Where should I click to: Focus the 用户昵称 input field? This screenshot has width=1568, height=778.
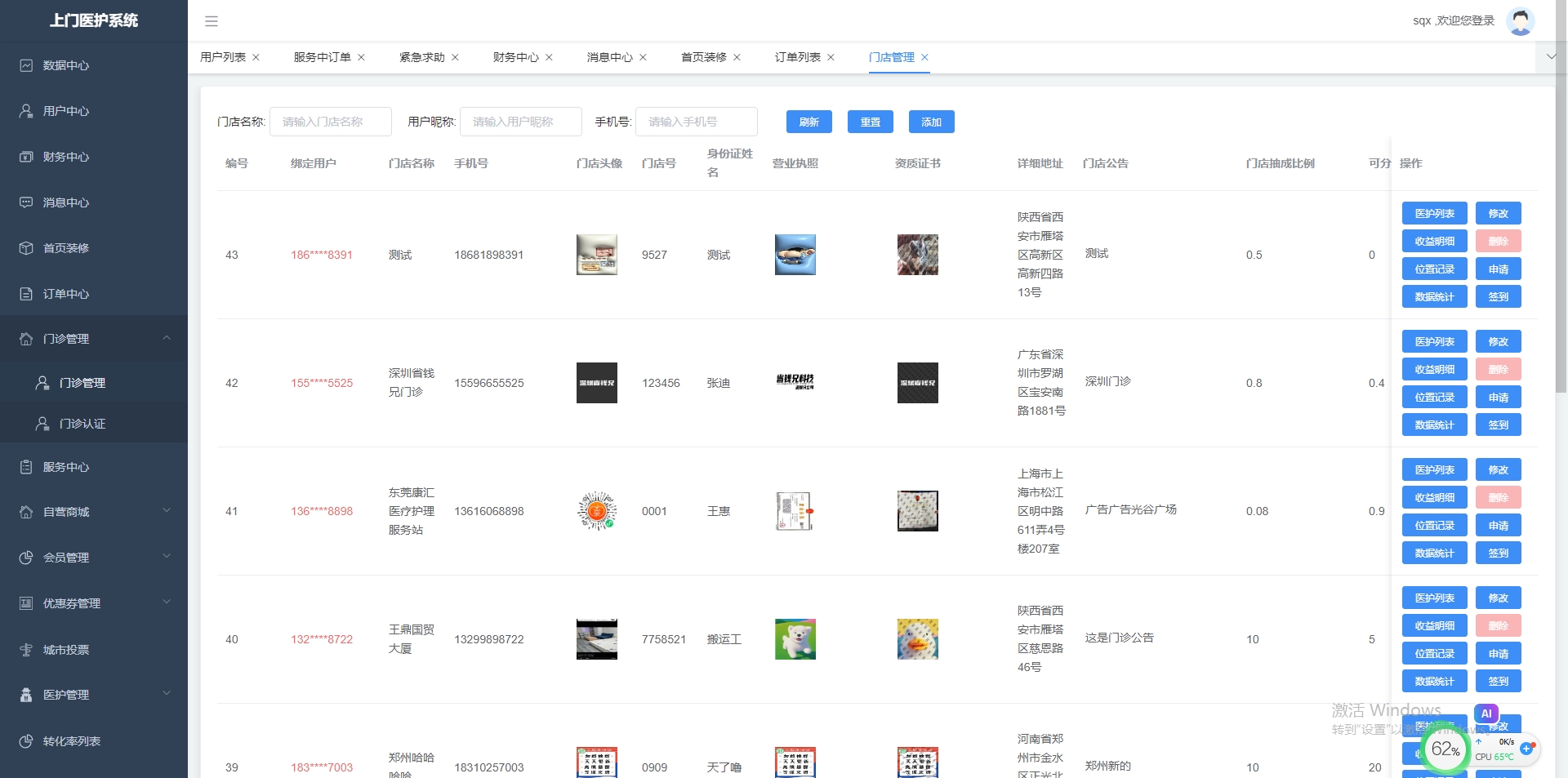click(521, 122)
